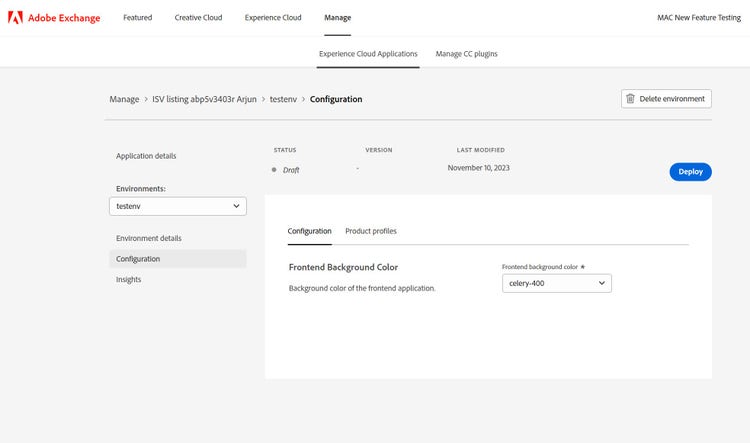Switch to the Product profiles tab
This screenshot has height=443, width=750.
(370, 231)
